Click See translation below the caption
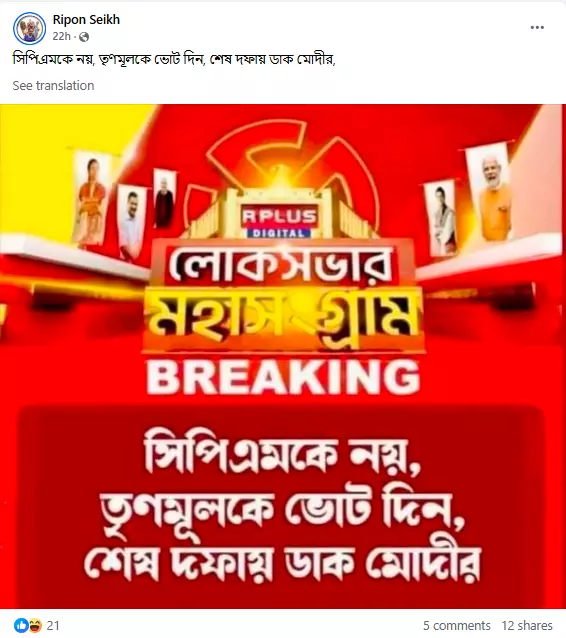The image size is (566, 638). [53, 85]
